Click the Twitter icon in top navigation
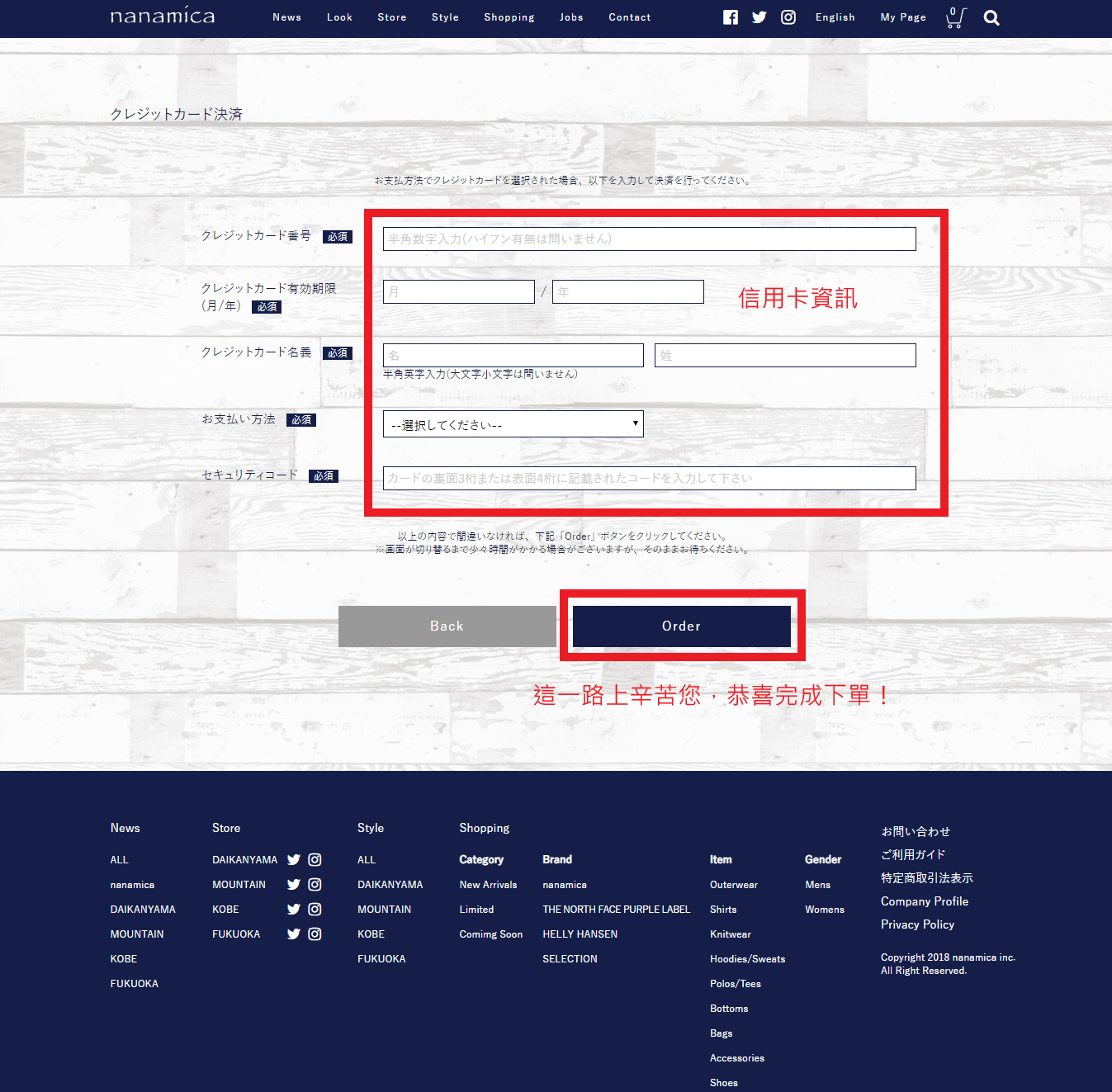1112x1092 pixels. [x=759, y=17]
